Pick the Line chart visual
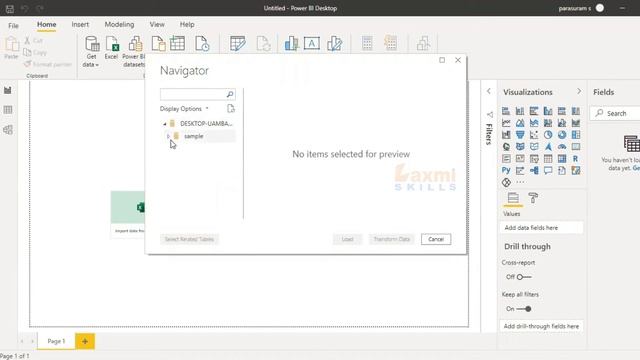 point(506,123)
